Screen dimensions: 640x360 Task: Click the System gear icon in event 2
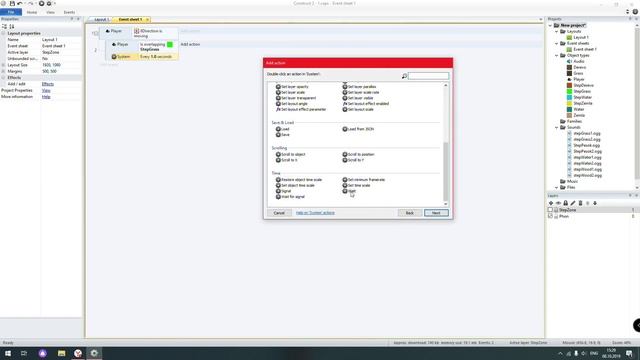(x=114, y=57)
